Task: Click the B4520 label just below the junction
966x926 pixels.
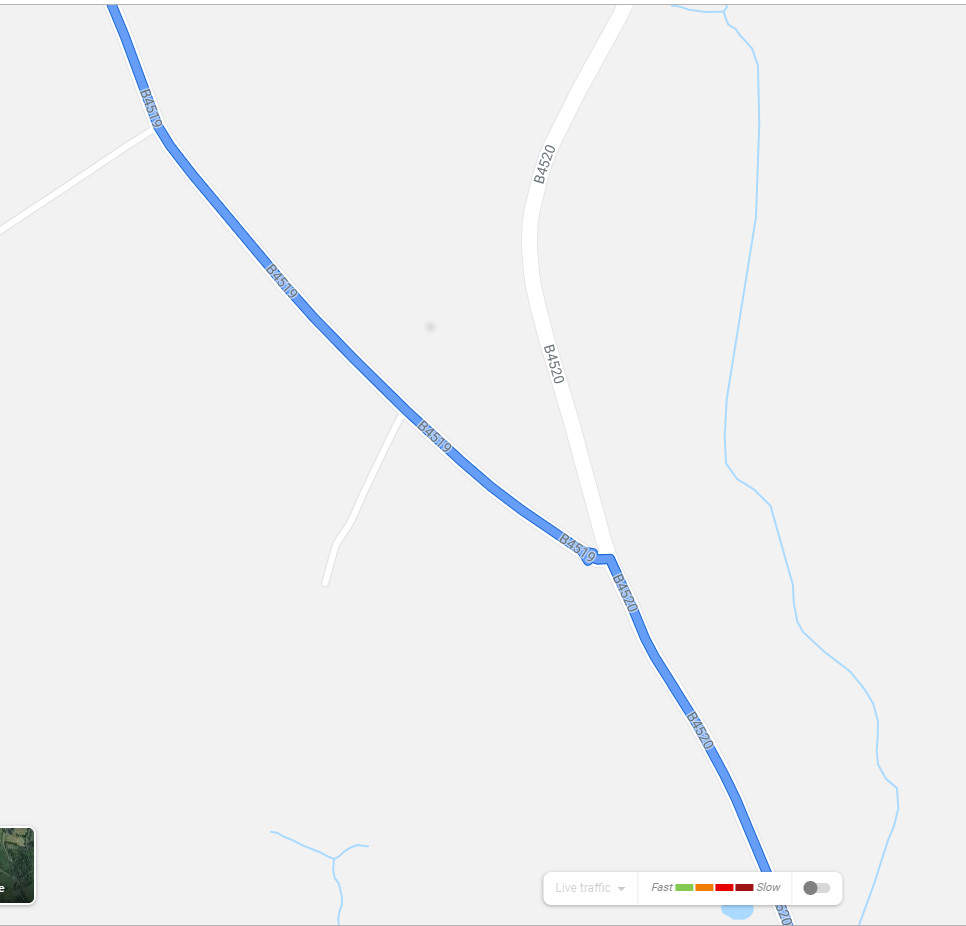Action: coord(625,593)
